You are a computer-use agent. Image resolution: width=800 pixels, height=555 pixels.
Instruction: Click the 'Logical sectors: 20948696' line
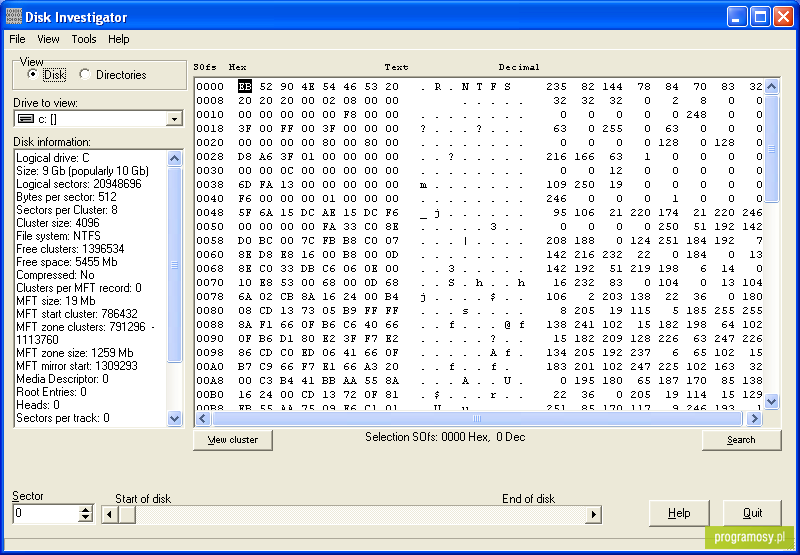coord(79,184)
